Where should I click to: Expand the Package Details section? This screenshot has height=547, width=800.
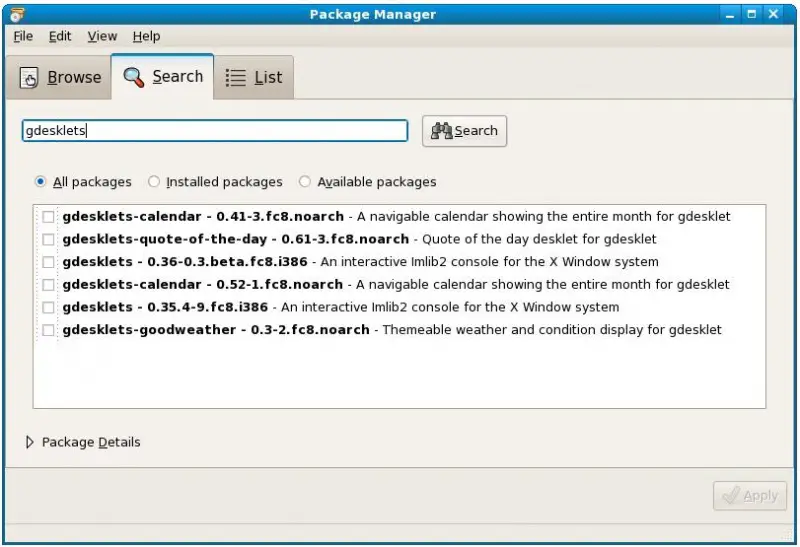click(30, 442)
